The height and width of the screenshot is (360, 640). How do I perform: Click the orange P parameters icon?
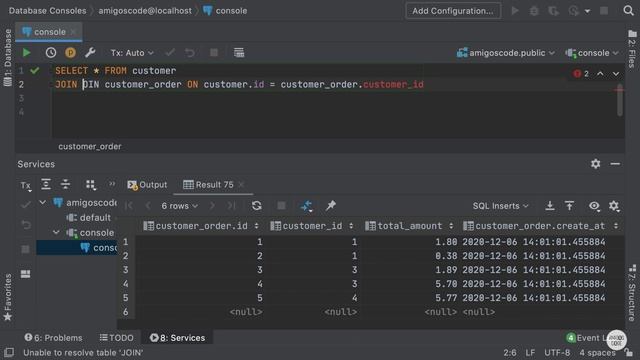pyautogui.click(x=70, y=53)
